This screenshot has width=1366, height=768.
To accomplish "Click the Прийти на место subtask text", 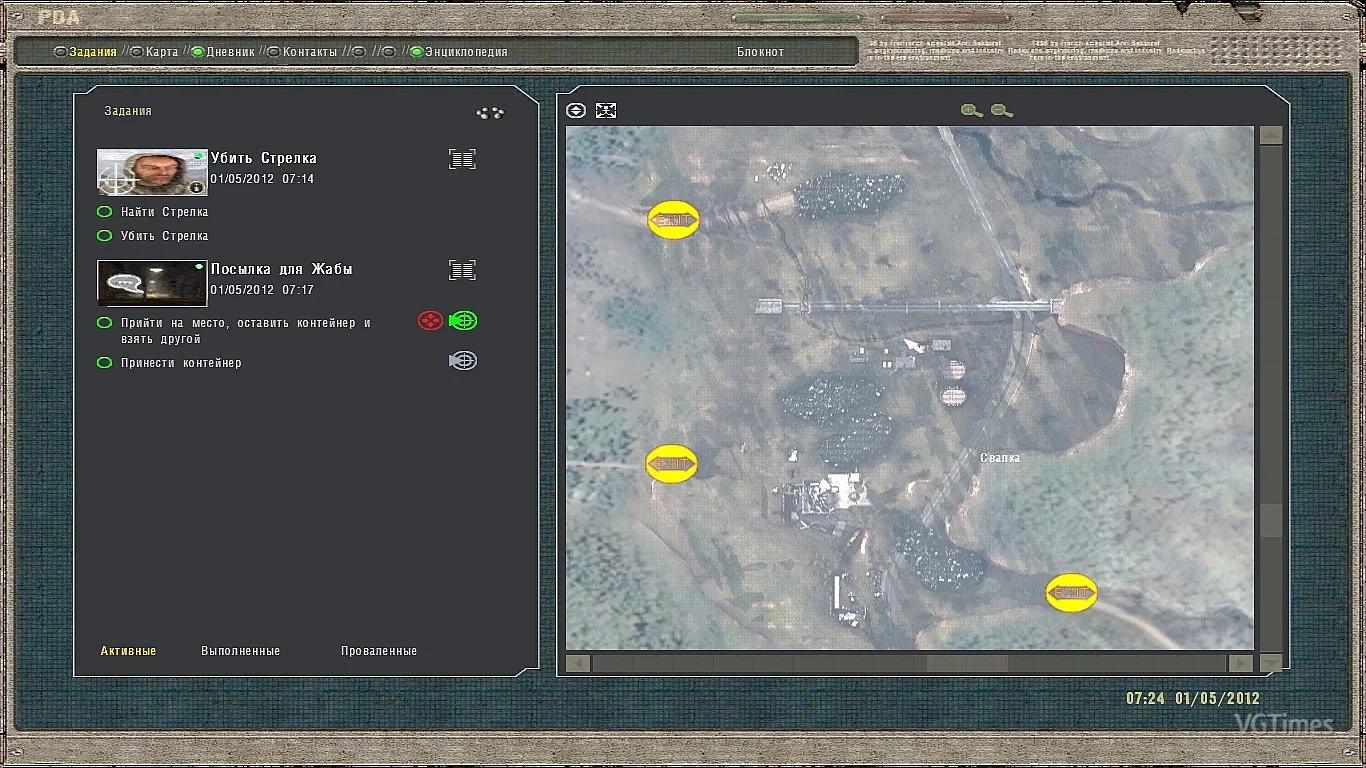I will tap(246, 331).
